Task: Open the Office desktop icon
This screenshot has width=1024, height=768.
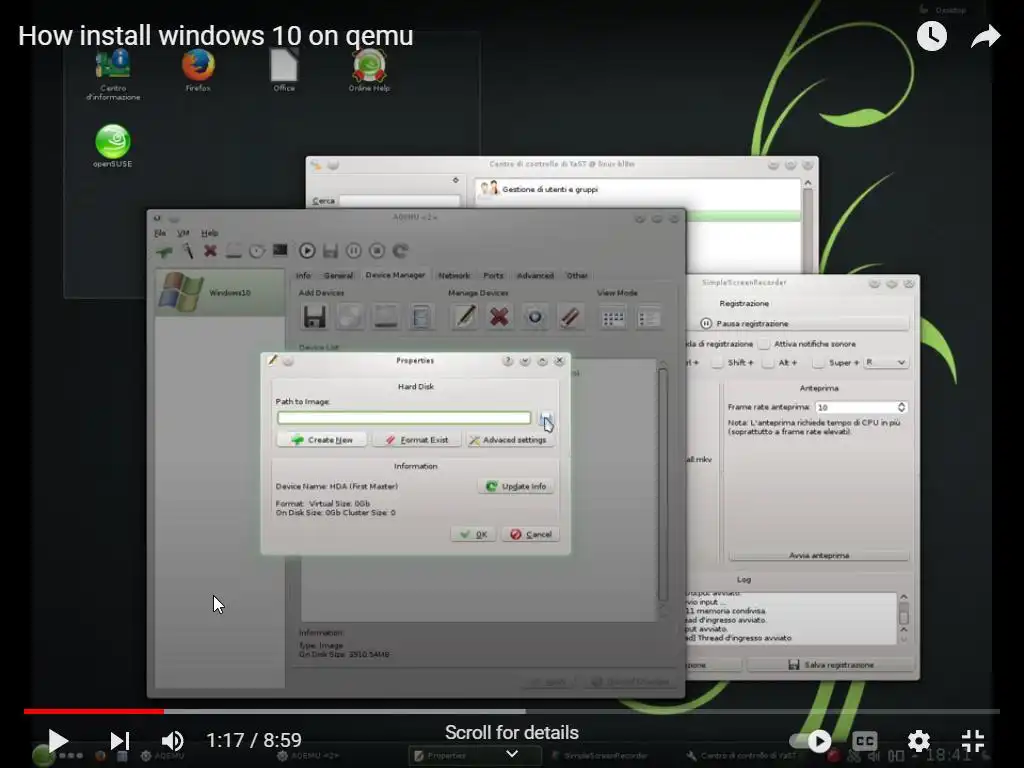Action: (283, 70)
